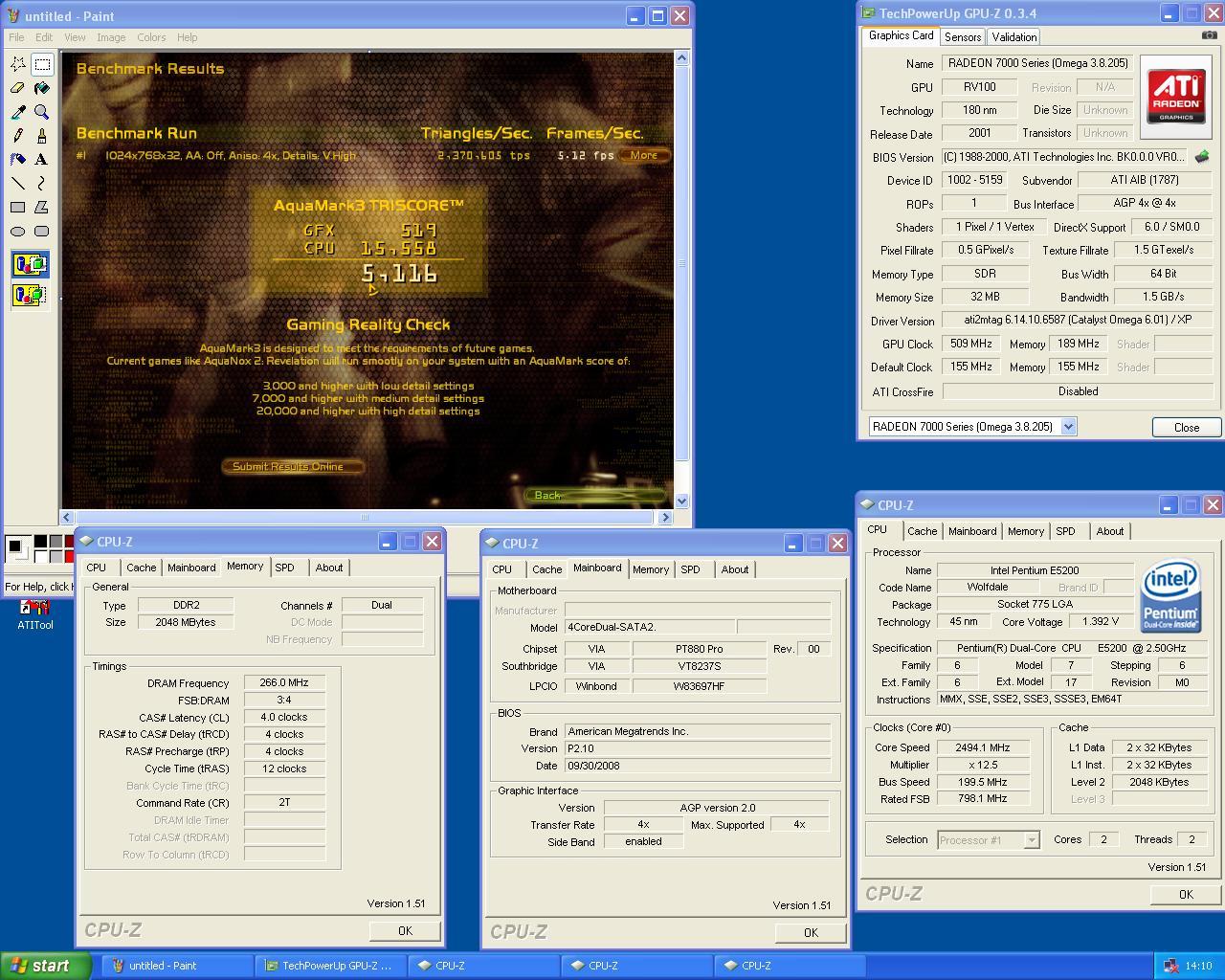This screenshot has height=980, width=1225.
Task: Open the ATITool desktop shortcut
Action: tap(34, 615)
